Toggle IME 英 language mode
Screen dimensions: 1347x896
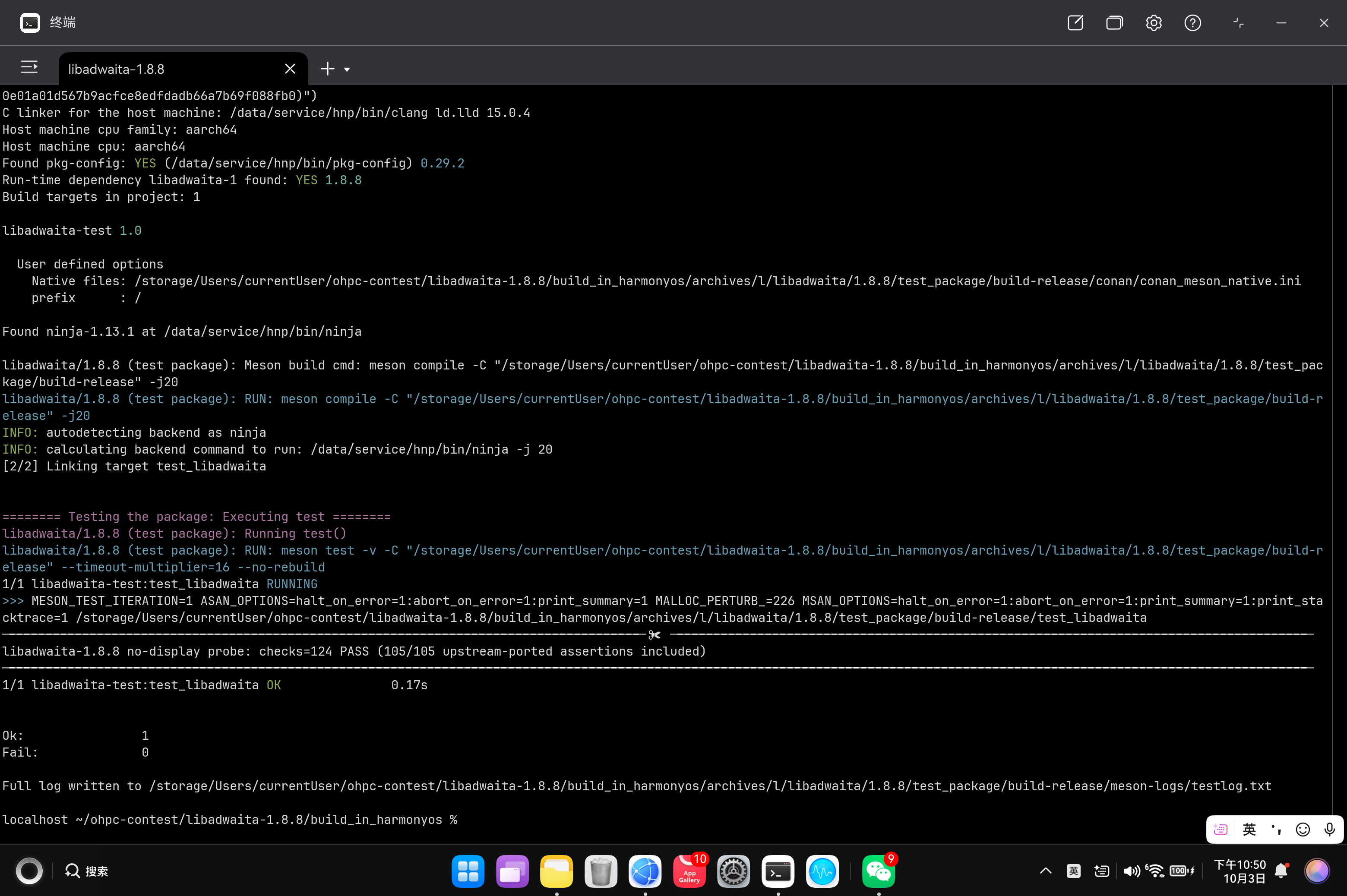[1249, 829]
